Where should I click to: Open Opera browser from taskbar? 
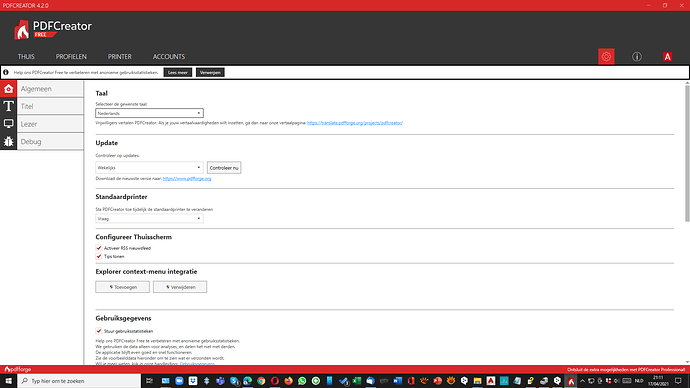[x=275, y=381]
